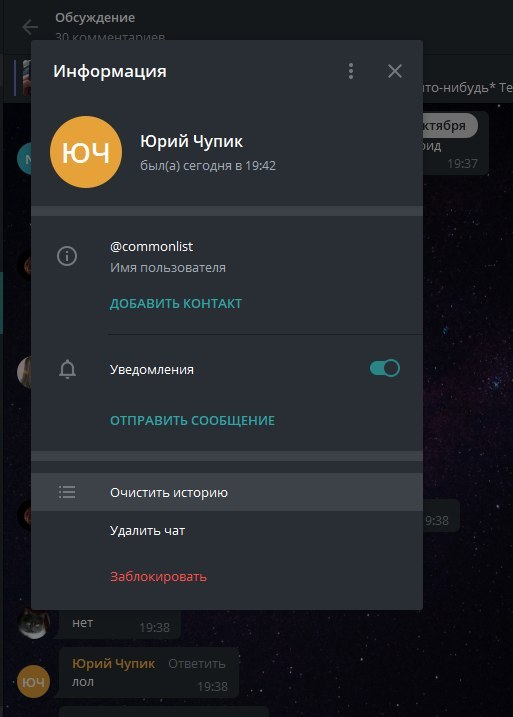Click the Уведомления label text
Screen dimensions: 513x717
151,369
